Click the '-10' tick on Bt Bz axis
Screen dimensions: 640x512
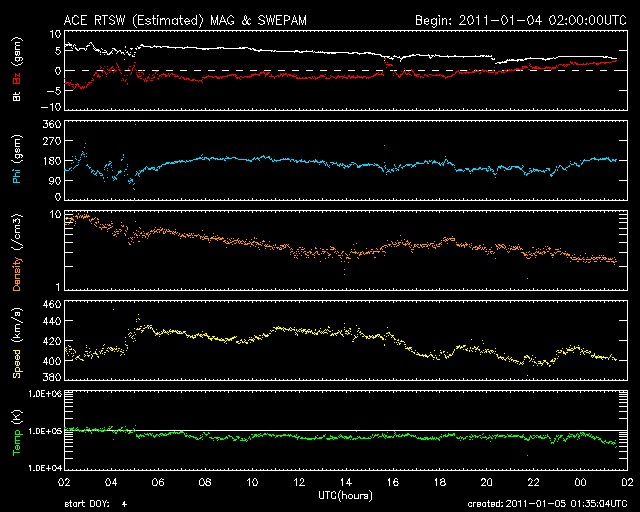pyautogui.click(x=51, y=107)
